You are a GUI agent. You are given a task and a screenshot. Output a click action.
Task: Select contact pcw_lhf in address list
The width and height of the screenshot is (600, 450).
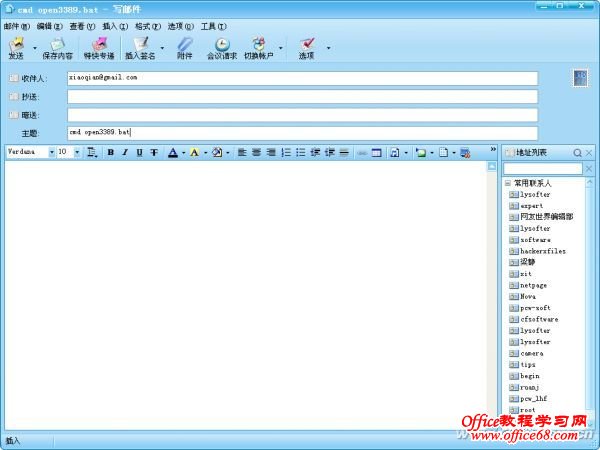pos(528,399)
